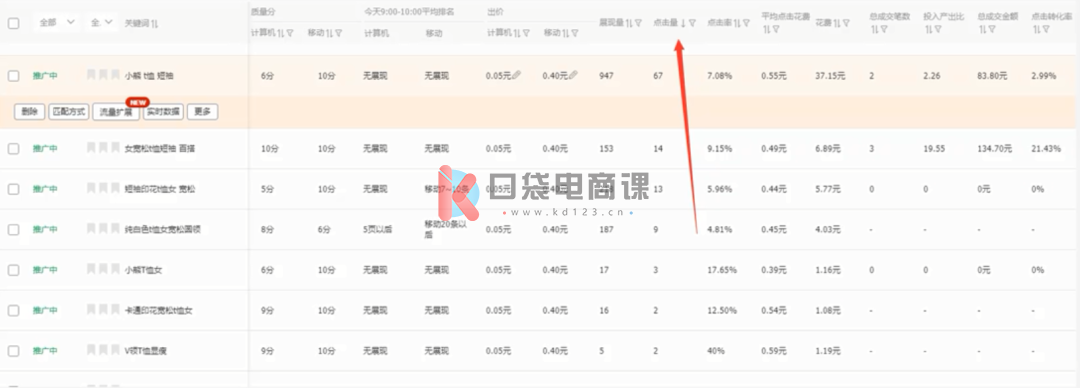Expand the 更多 options button
Screen dimensions: 1080x388
(x=202, y=112)
